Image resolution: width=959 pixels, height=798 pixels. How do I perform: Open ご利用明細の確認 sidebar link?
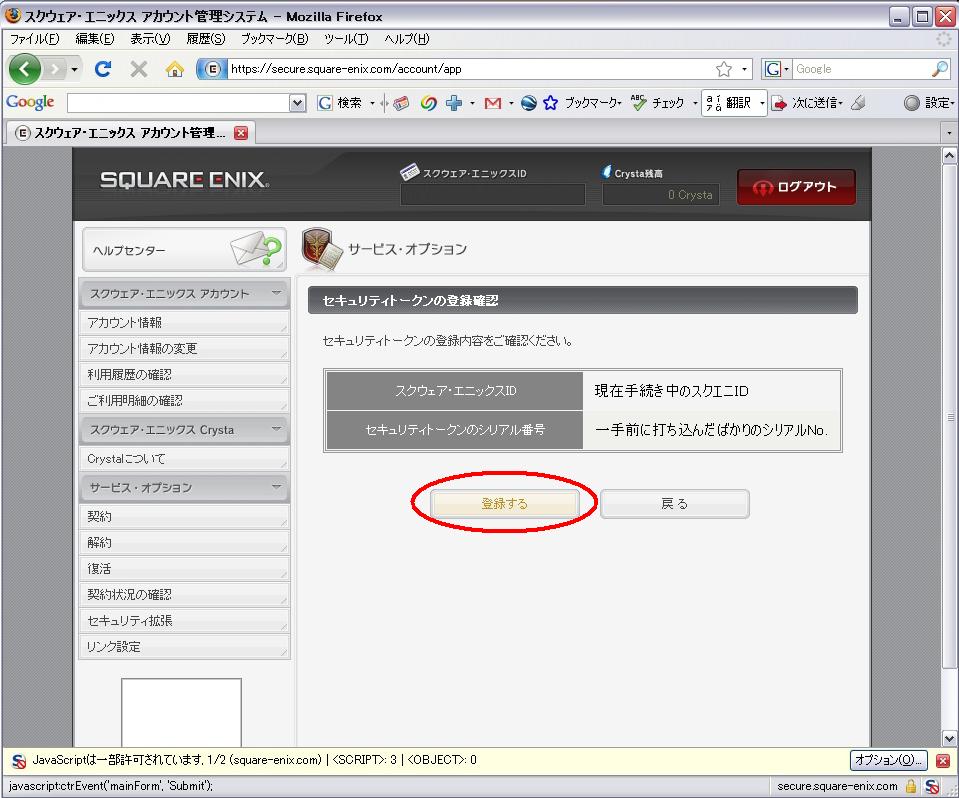click(184, 401)
